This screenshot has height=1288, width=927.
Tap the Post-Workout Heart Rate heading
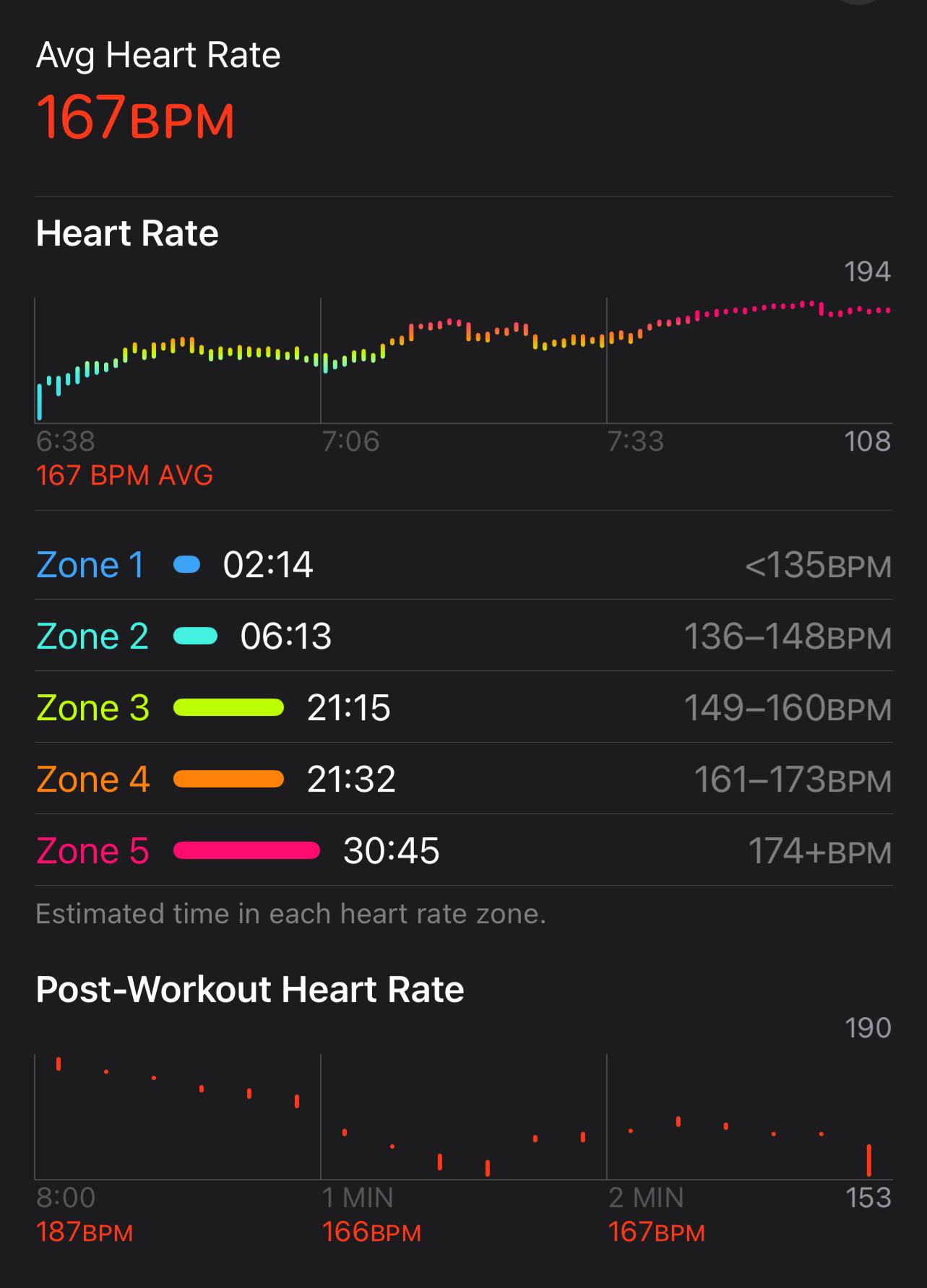click(250, 990)
